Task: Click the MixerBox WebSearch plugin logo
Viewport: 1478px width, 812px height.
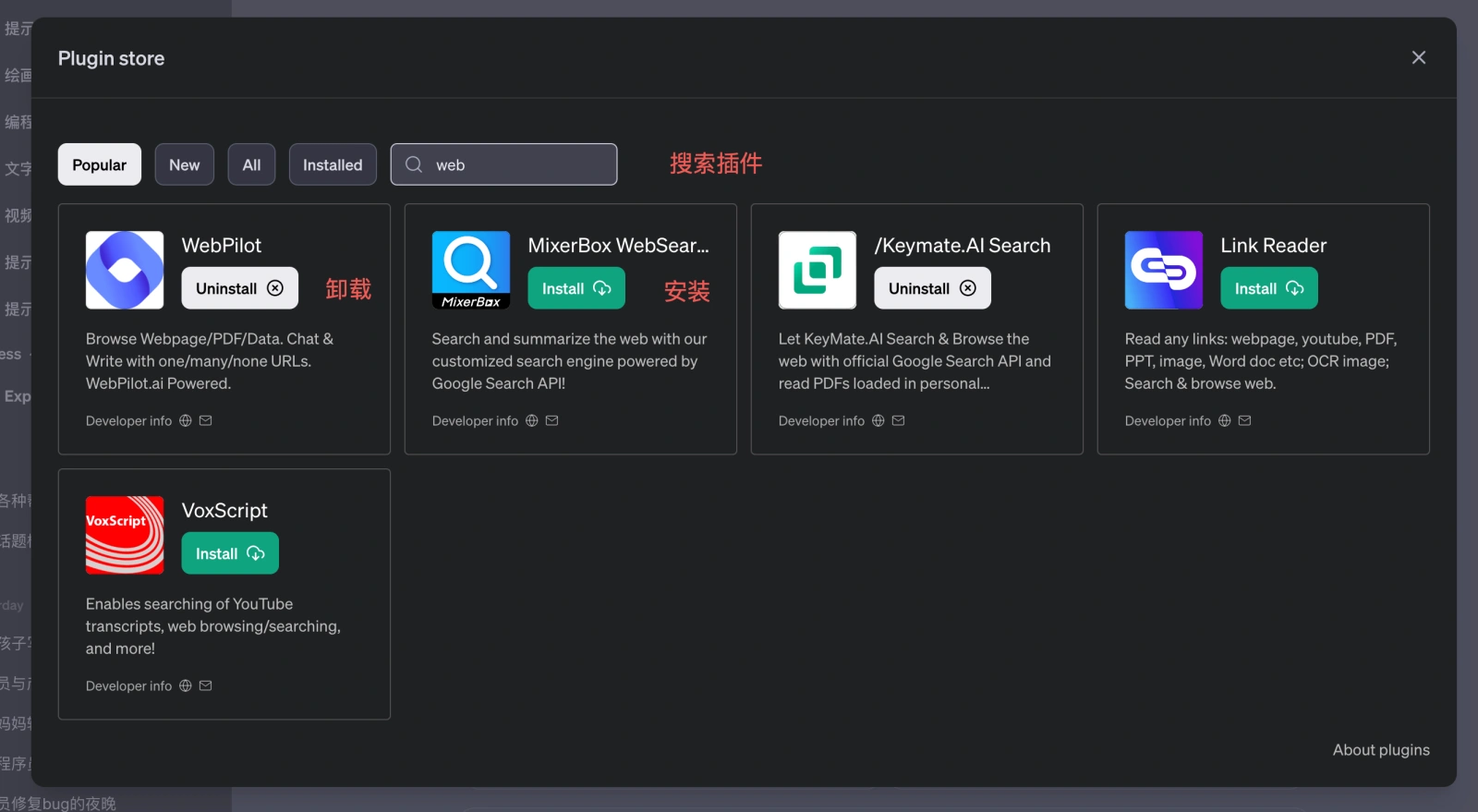Action: tap(471, 270)
